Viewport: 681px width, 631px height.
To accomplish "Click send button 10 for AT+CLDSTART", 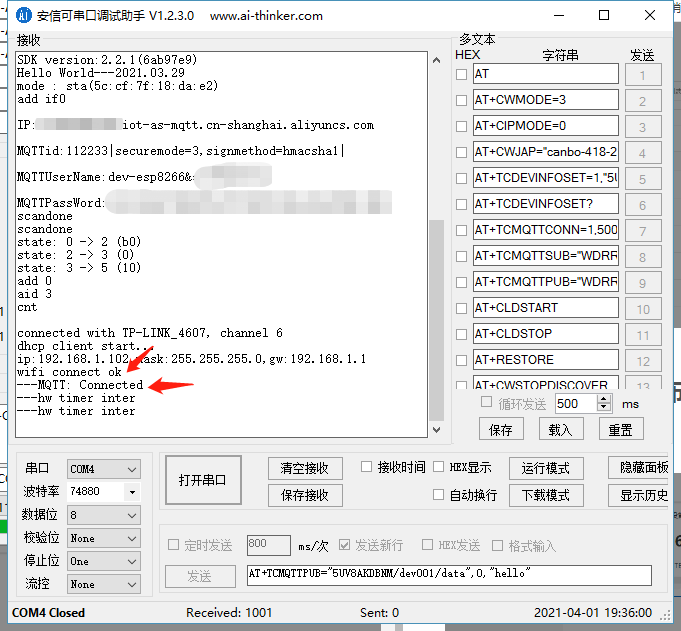I will point(643,309).
